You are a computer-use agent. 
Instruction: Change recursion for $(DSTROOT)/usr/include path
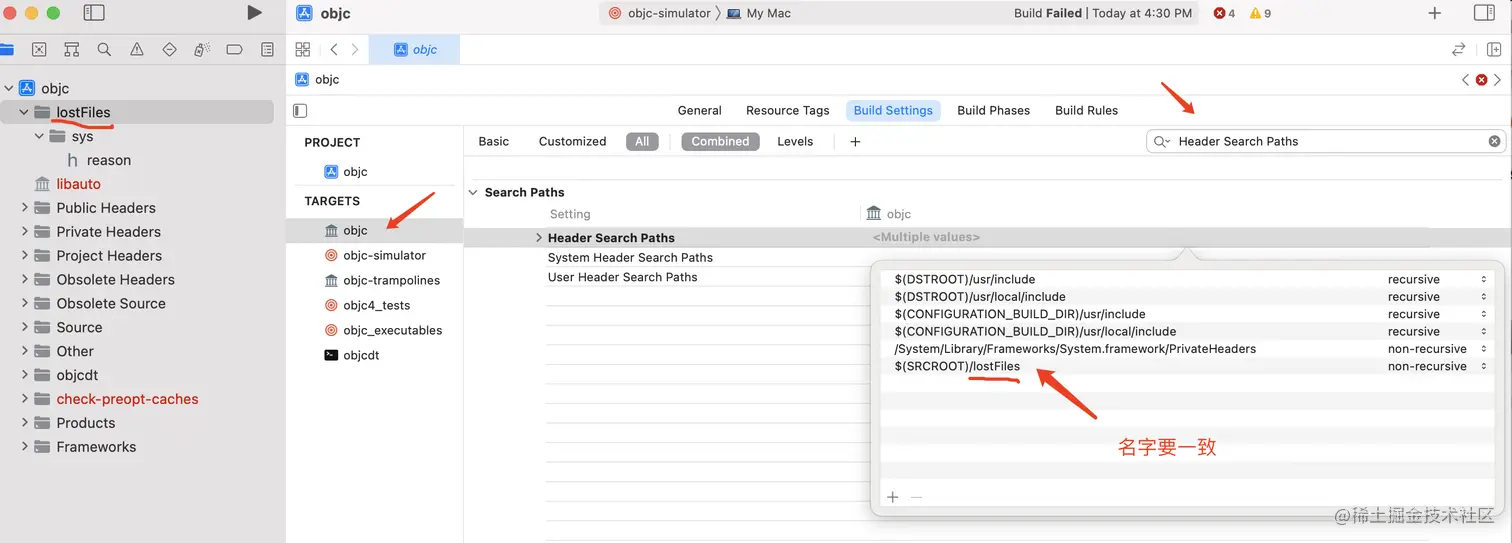click(1435, 279)
